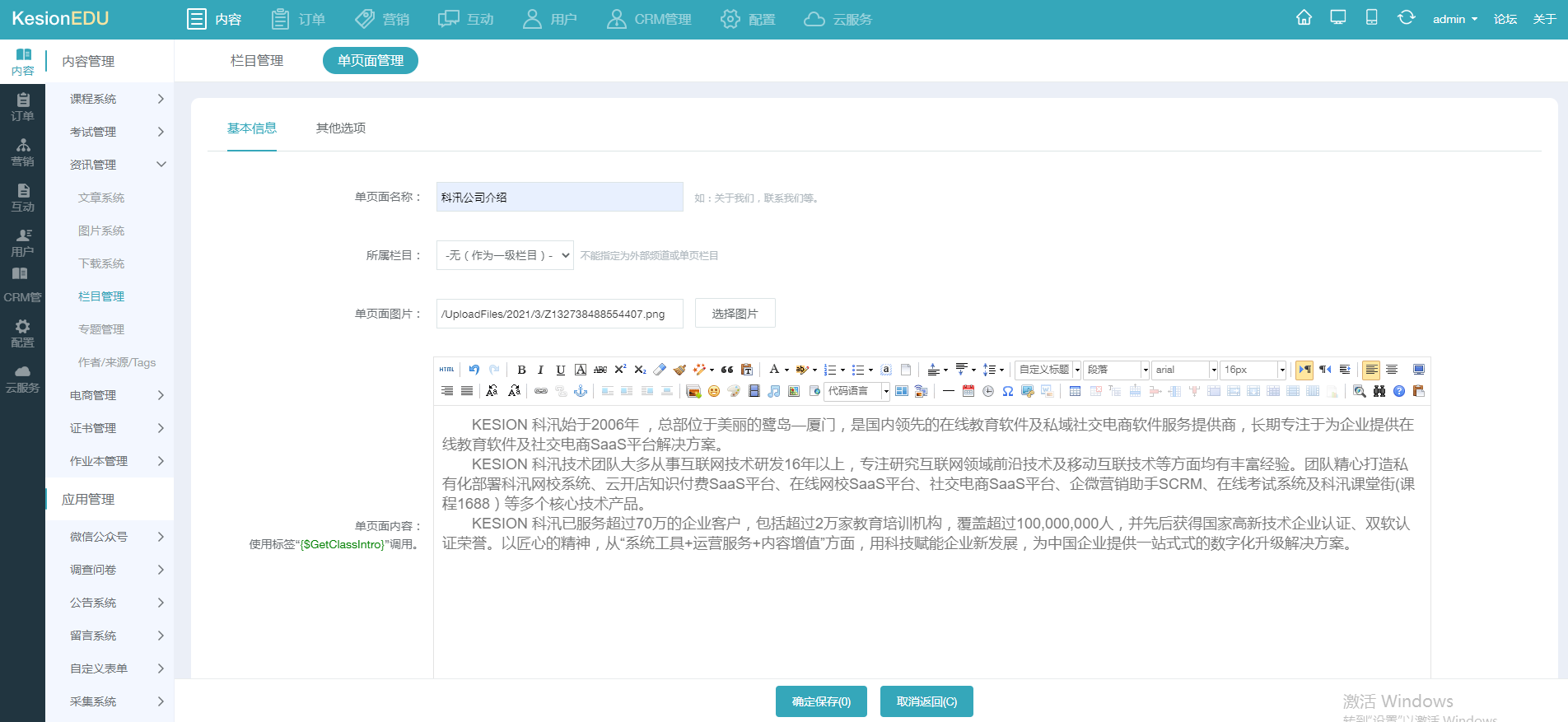Insert date with calendar icon

coord(968,391)
